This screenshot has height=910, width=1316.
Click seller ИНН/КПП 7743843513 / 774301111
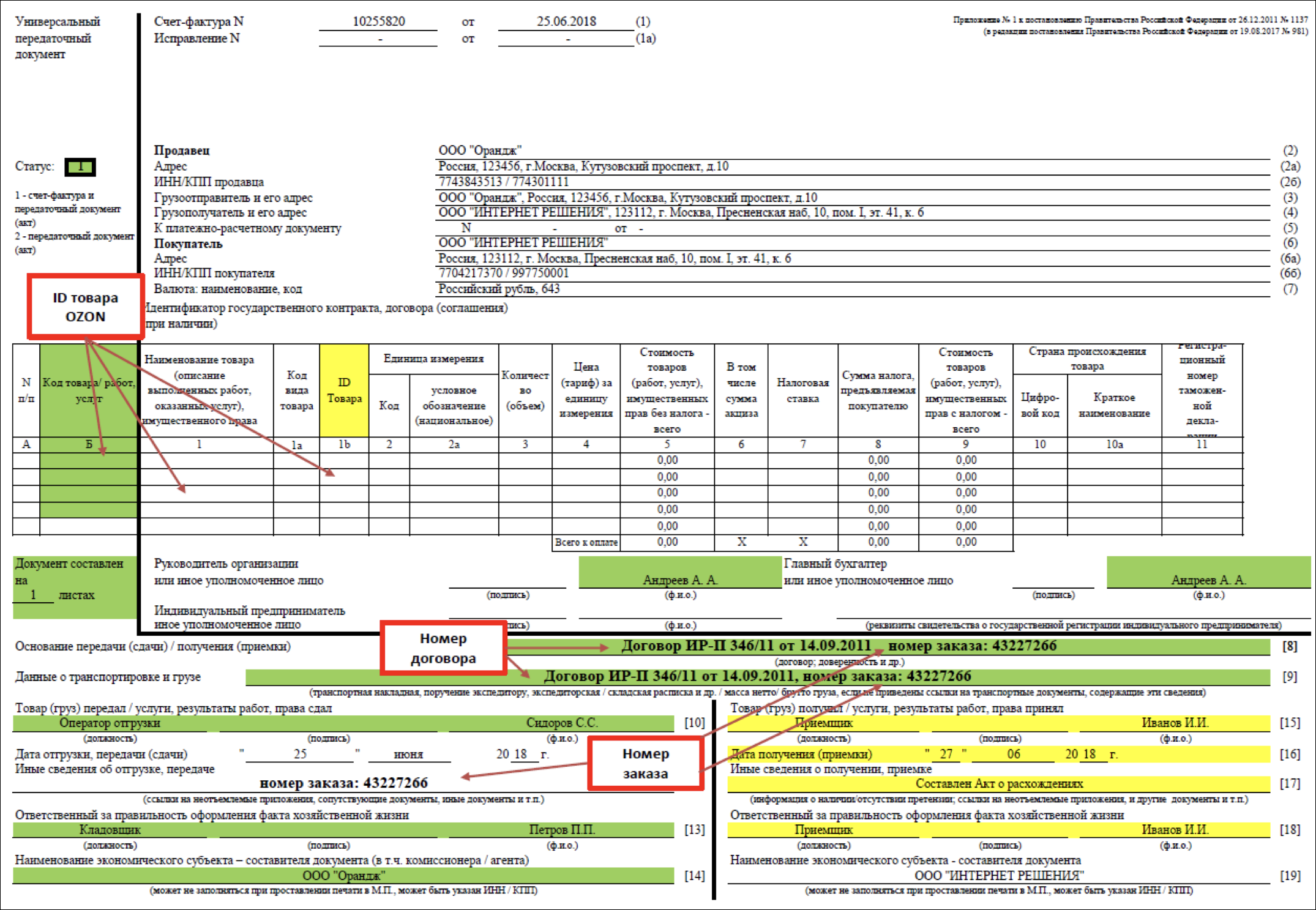[x=503, y=182]
